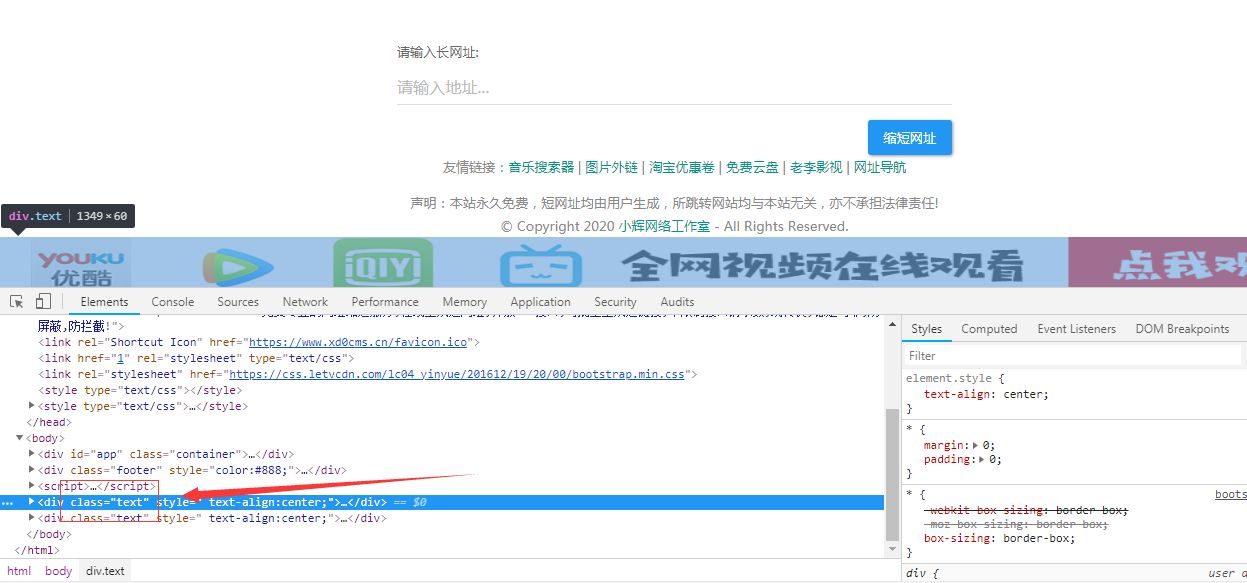Select the Styles pane tab
Image resolution: width=1247 pixels, height=583 pixels.
tap(926, 329)
